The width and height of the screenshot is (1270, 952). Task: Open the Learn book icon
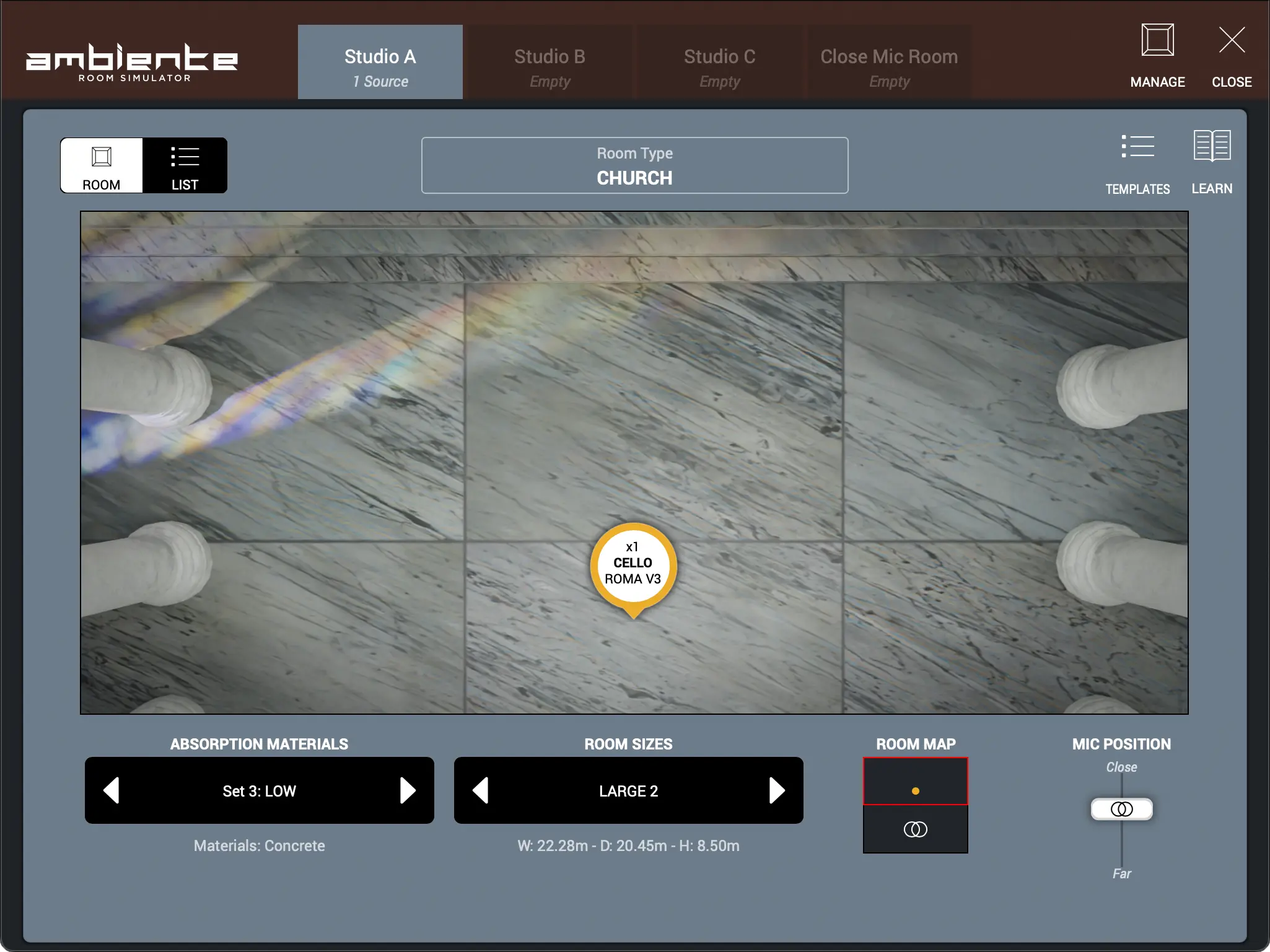1212,147
